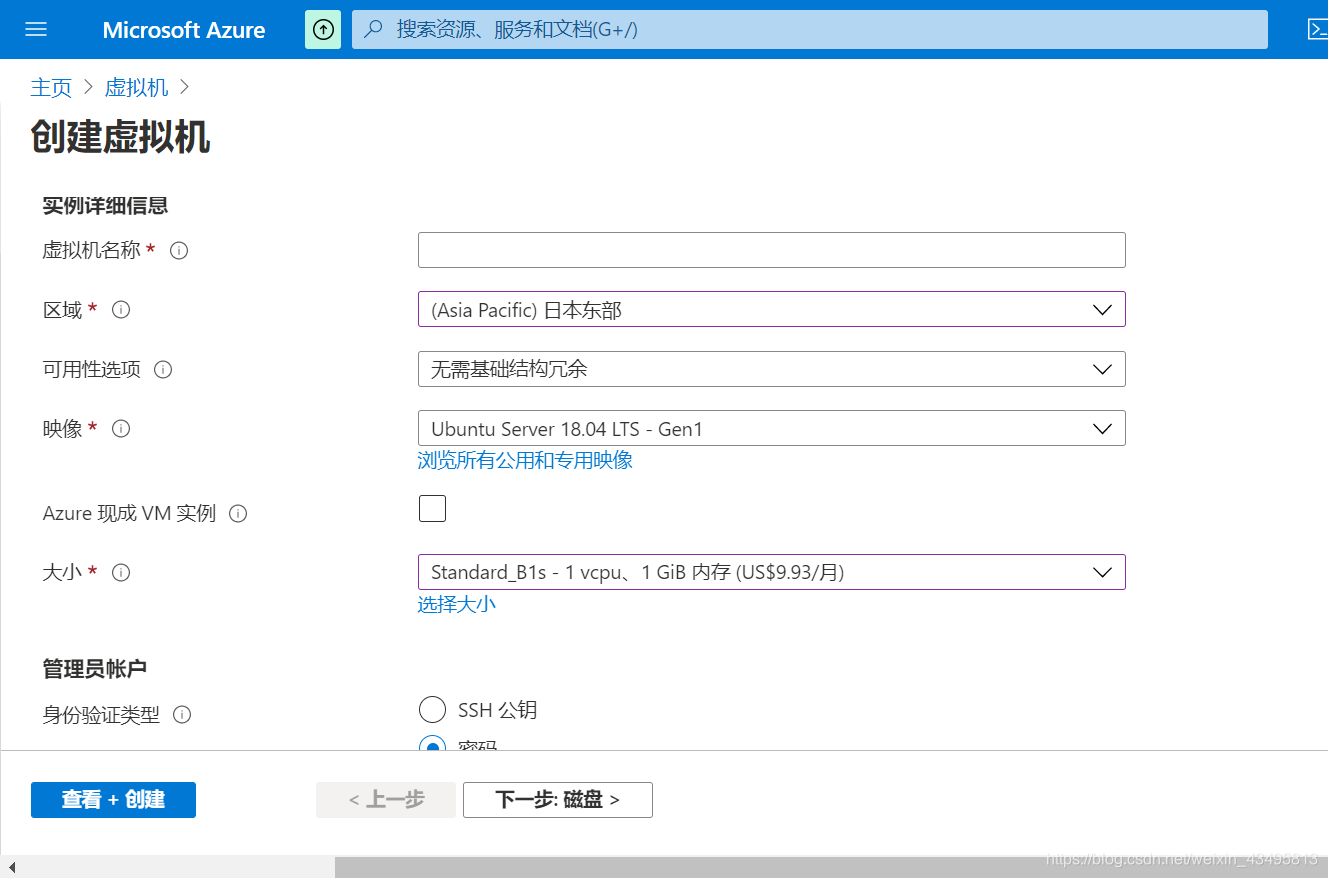Click the search magnifier icon

(374, 29)
